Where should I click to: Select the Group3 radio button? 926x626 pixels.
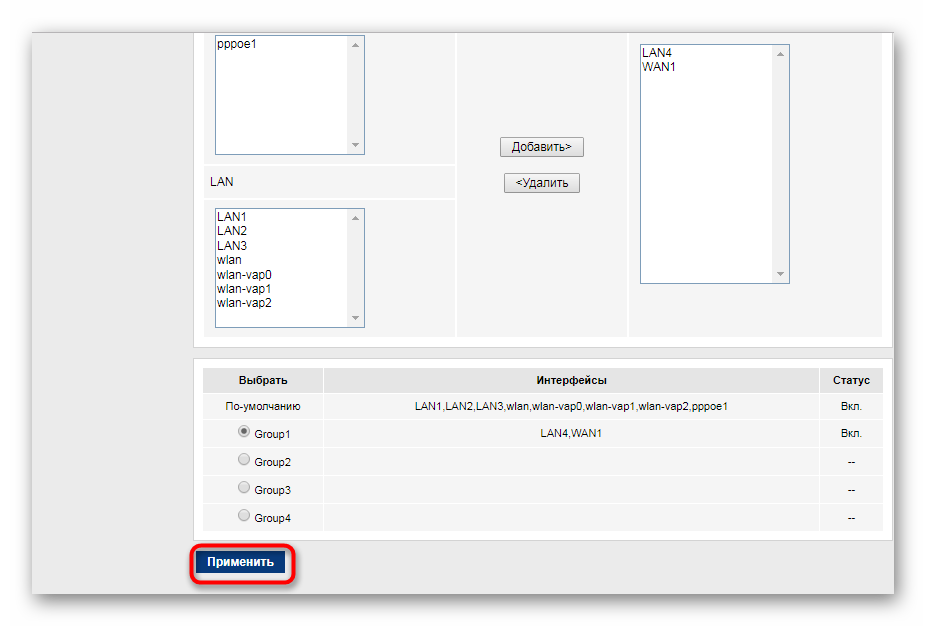tap(244, 487)
